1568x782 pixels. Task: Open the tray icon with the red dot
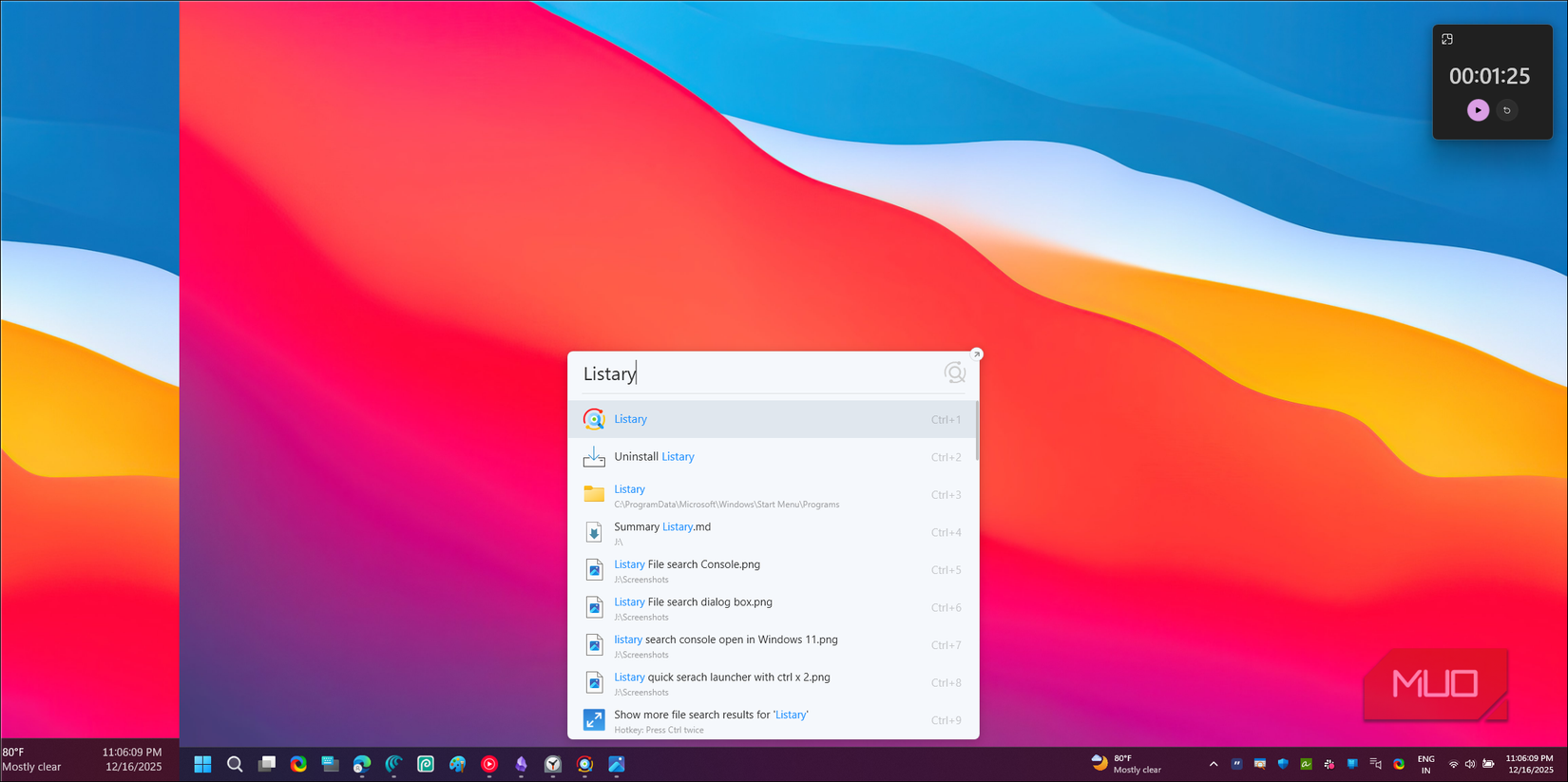(1329, 764)
